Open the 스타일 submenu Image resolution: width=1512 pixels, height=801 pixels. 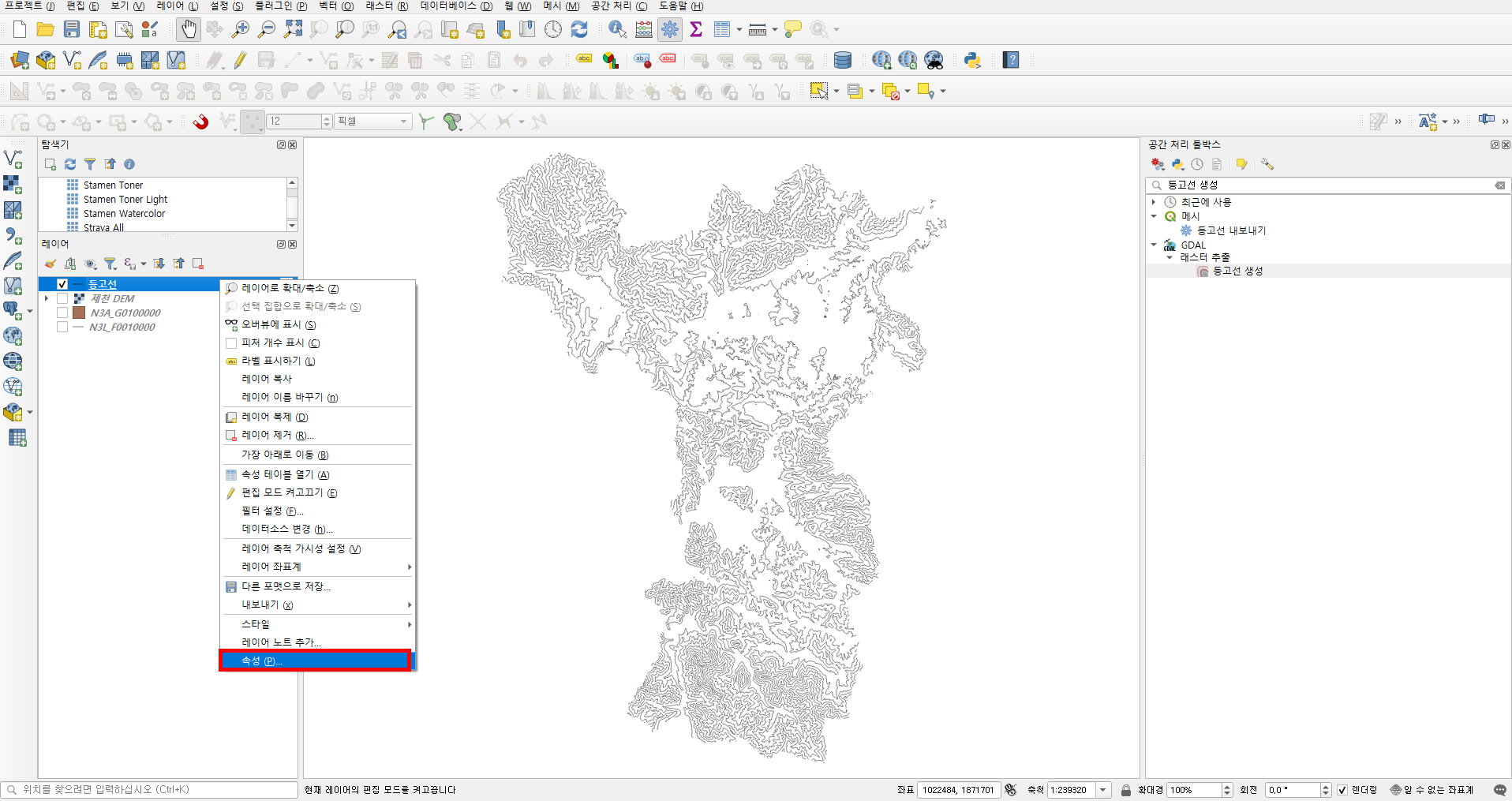[317, 624]
